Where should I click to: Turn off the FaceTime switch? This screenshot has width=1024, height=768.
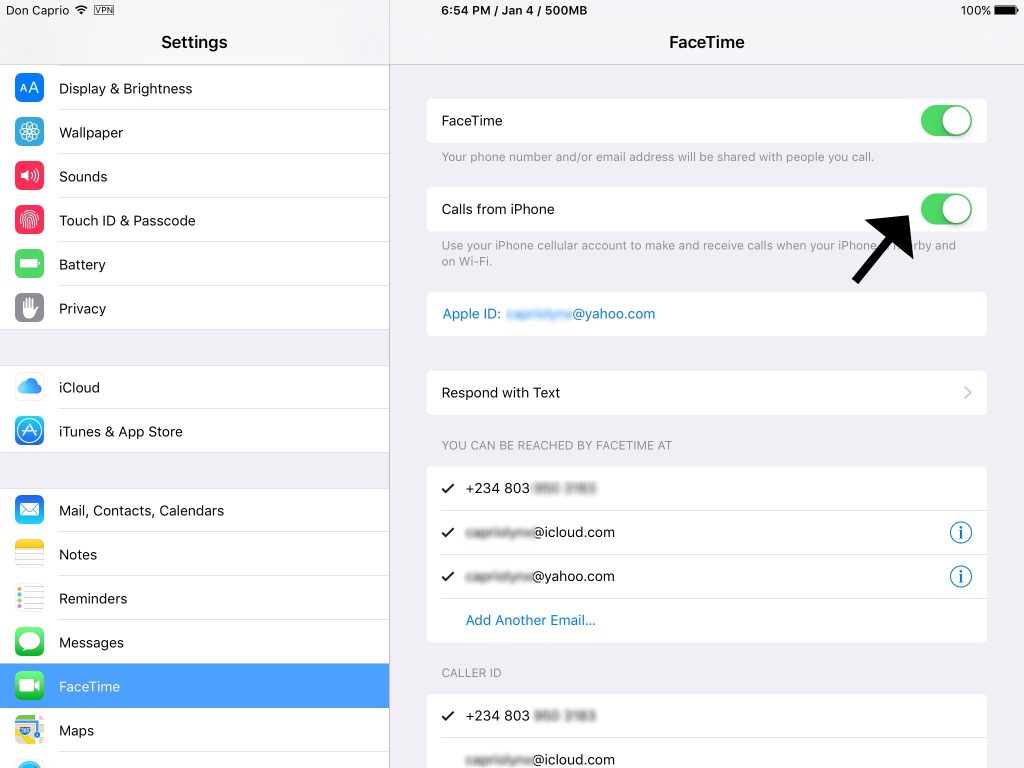pyautogui.click(x=946, y=121)
